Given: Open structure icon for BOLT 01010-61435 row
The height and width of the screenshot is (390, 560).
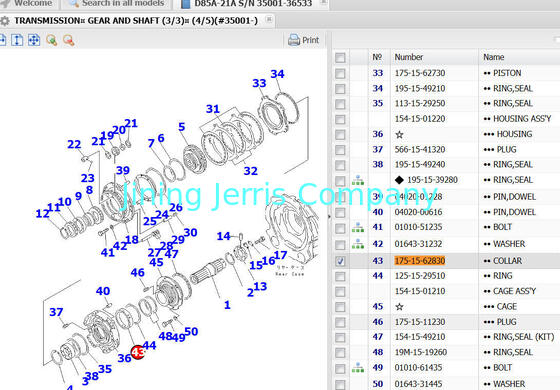Looking at the screenshot, I should (358, 368).
